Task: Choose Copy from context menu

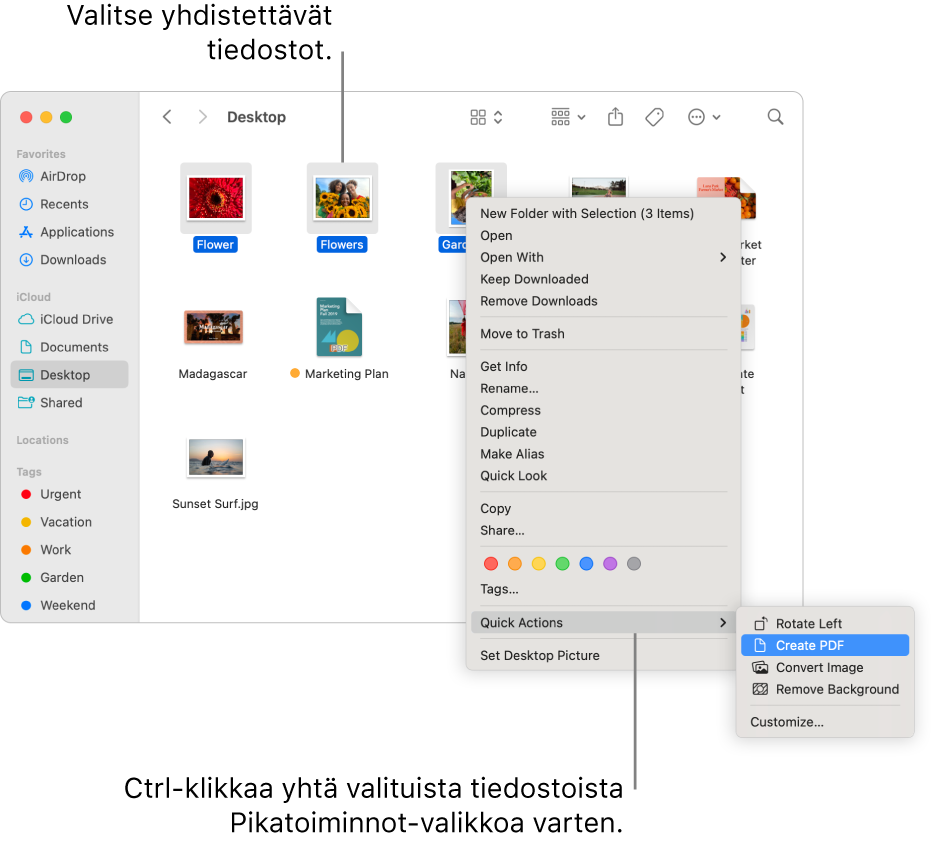Action: tap(603, 508)
